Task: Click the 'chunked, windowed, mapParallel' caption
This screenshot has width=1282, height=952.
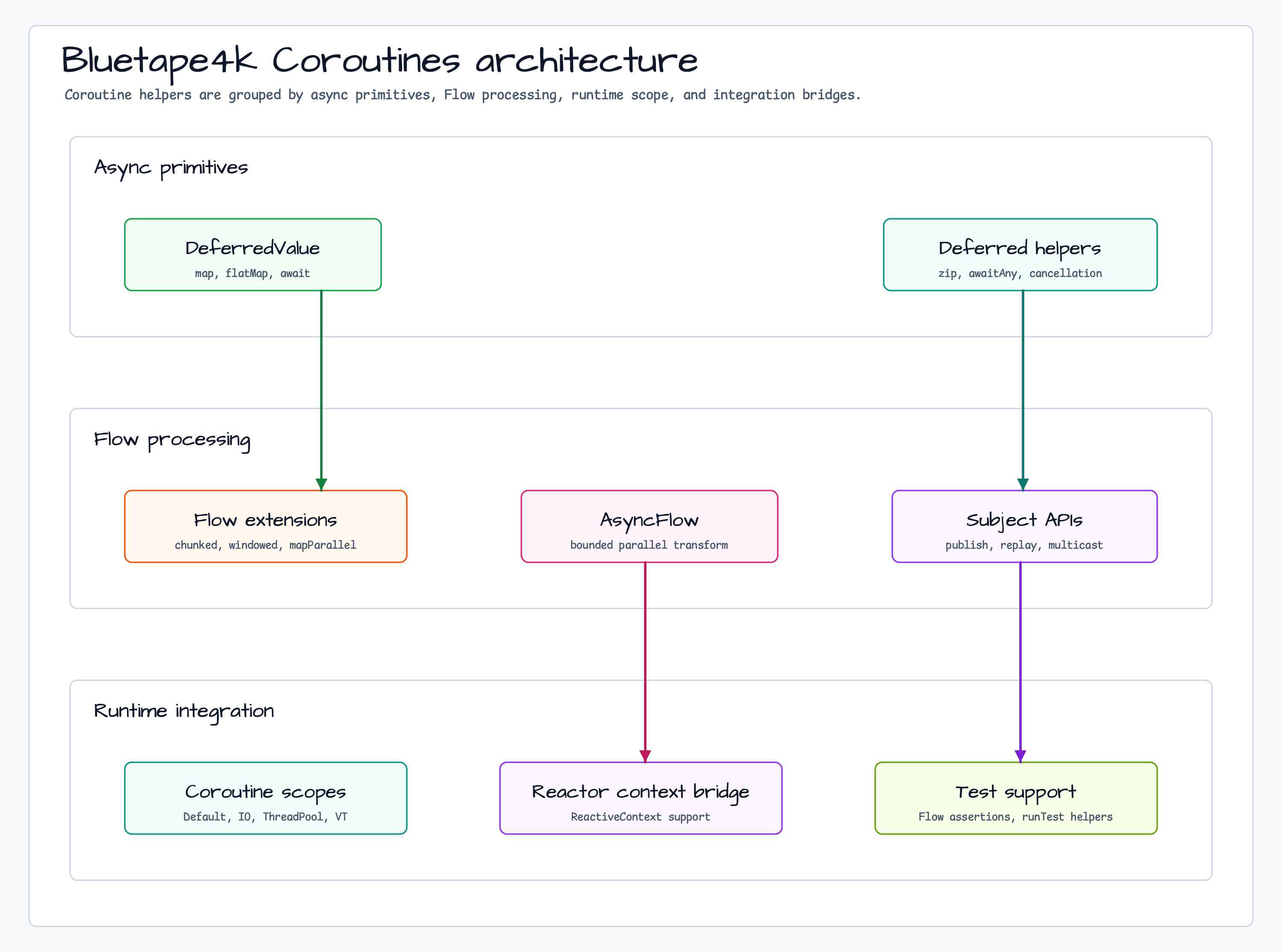Action: tap(266, 545)
